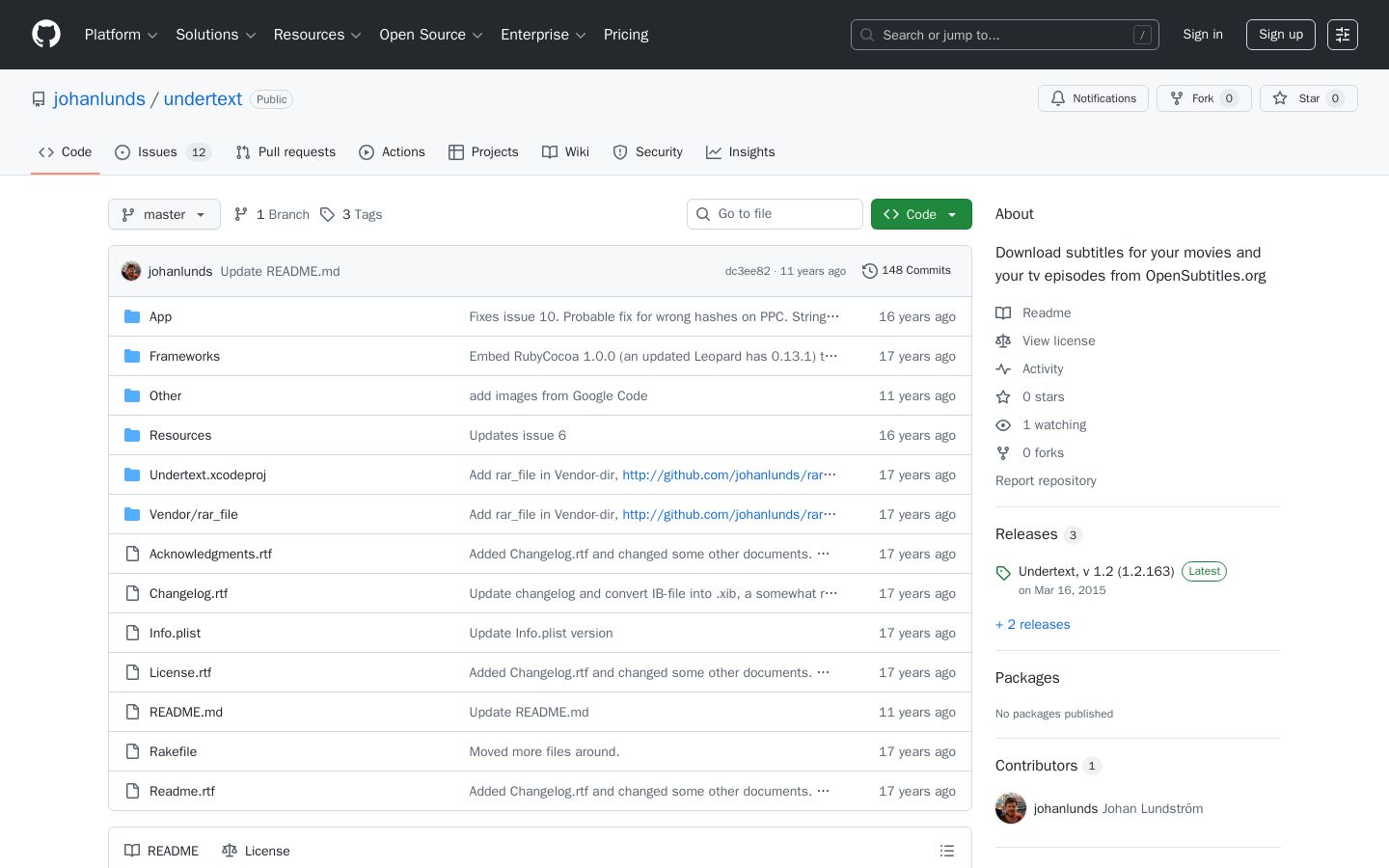This screenshot has width=1389, height=868.
Task: Click the commit history clock icon
Action: [869, 271]
